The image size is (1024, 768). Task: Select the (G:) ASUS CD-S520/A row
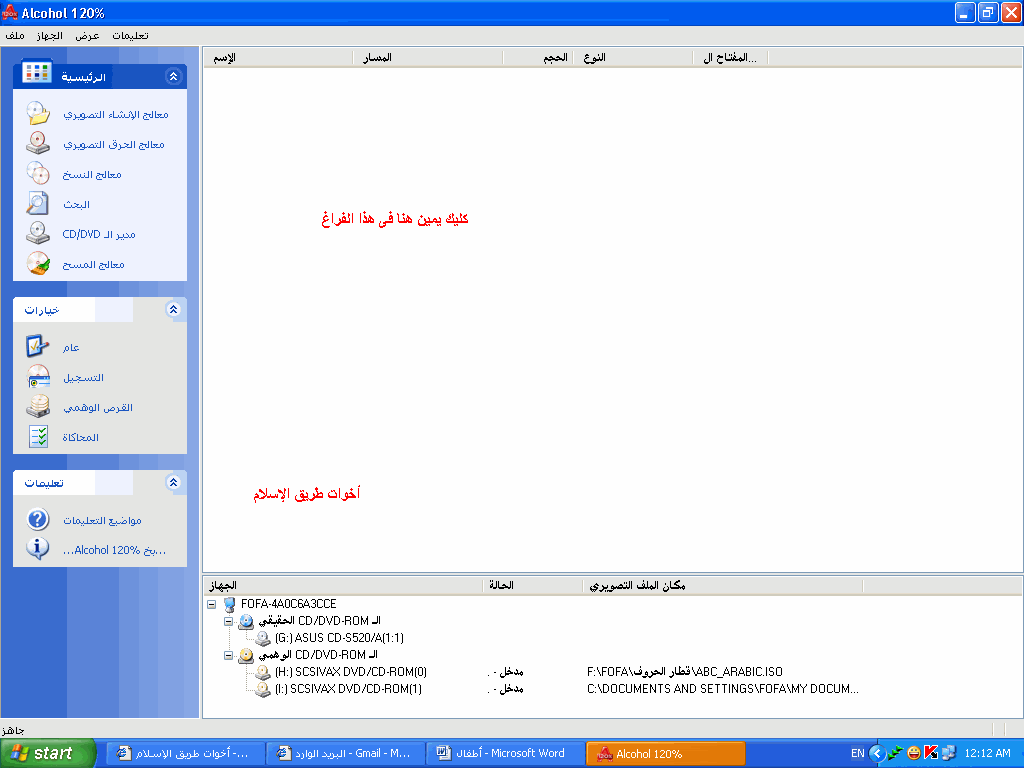(x=339, y=638)
